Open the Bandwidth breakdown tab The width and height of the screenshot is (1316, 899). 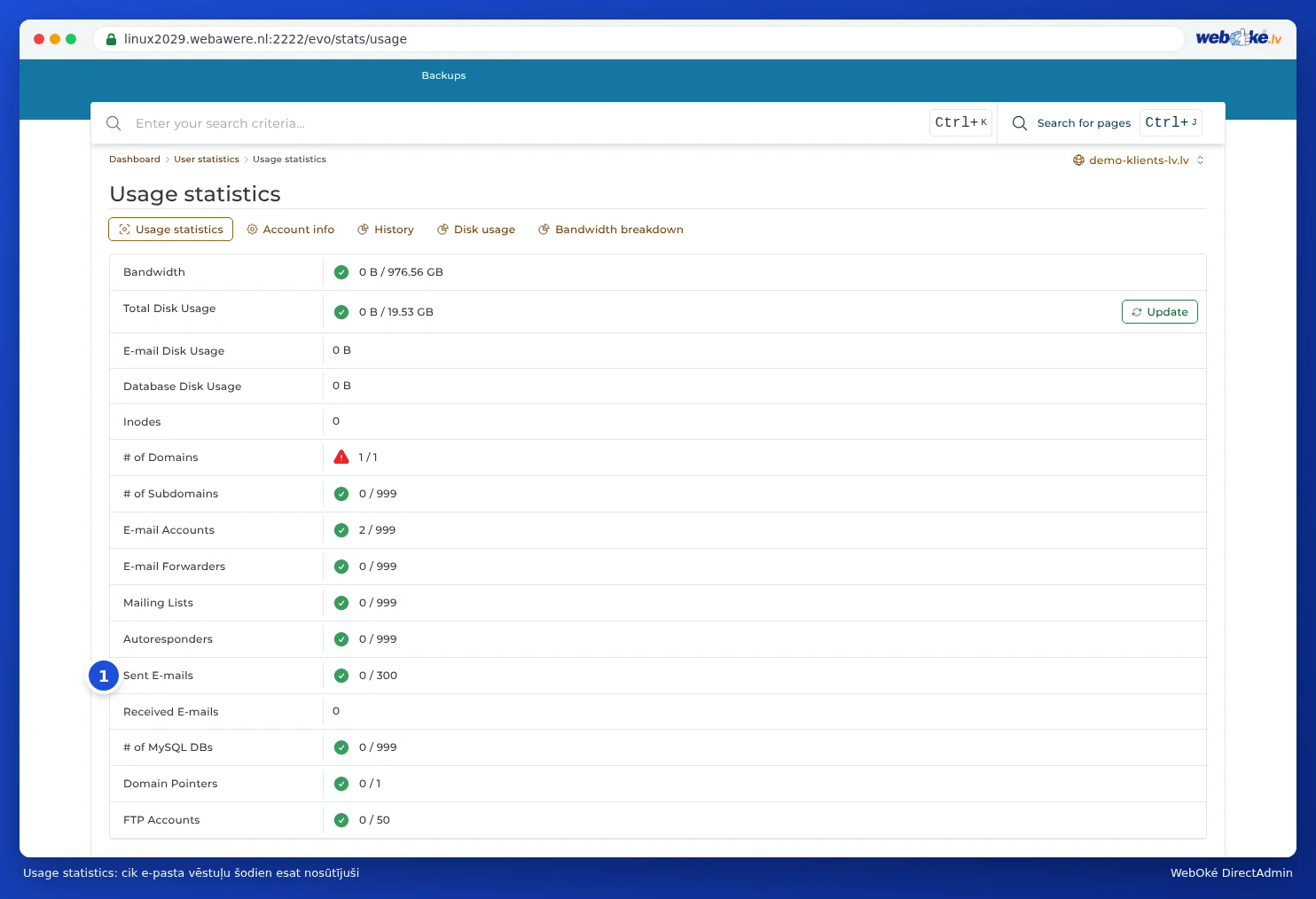[x=611, y=230]
